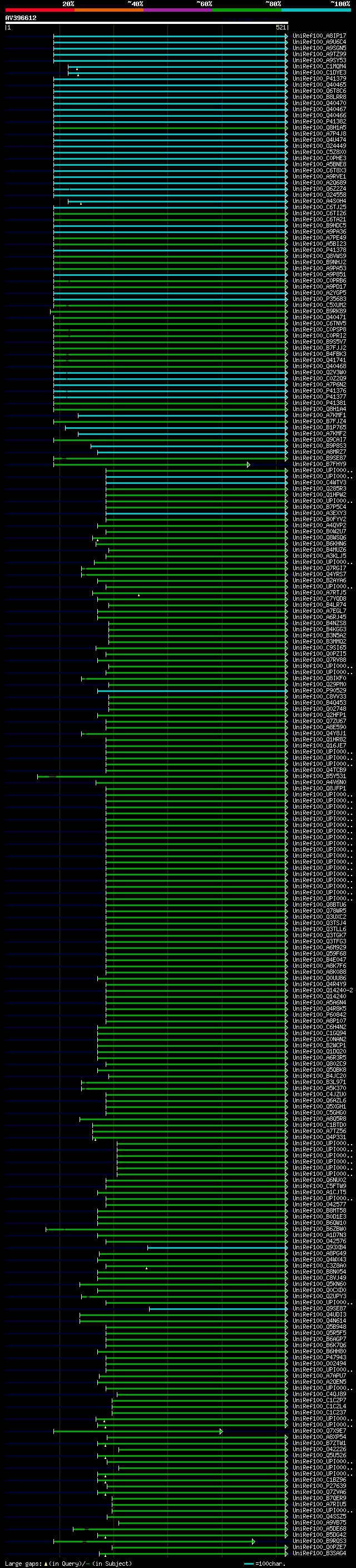The height and width of the screenshot is (1568, 356).
Task: Click the orange ~40% identity legend bar
Action: pyautogui.click(x=109, y=10)
